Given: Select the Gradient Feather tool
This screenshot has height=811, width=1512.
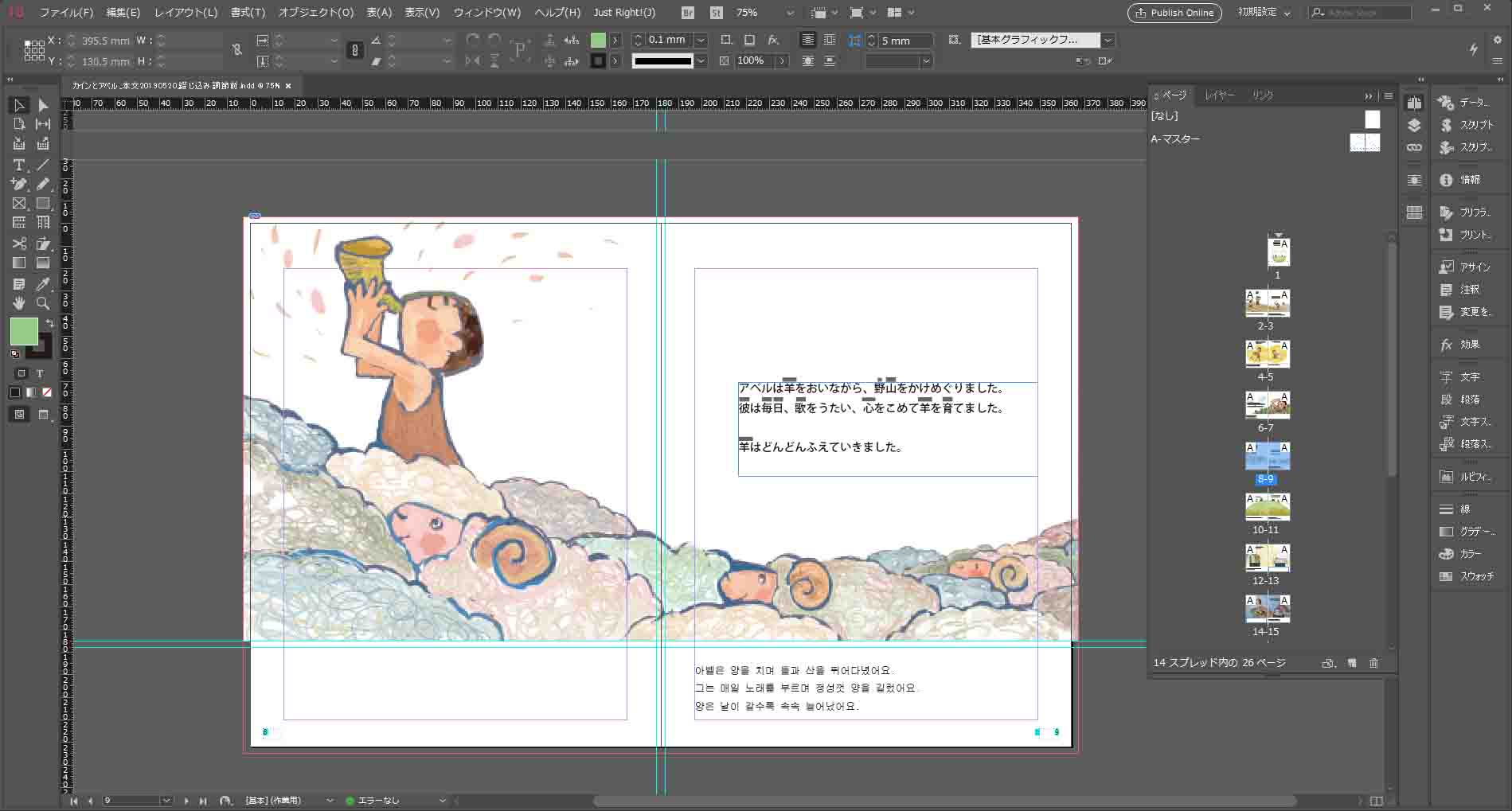Looking at the screenshot, I should [43, 263].
